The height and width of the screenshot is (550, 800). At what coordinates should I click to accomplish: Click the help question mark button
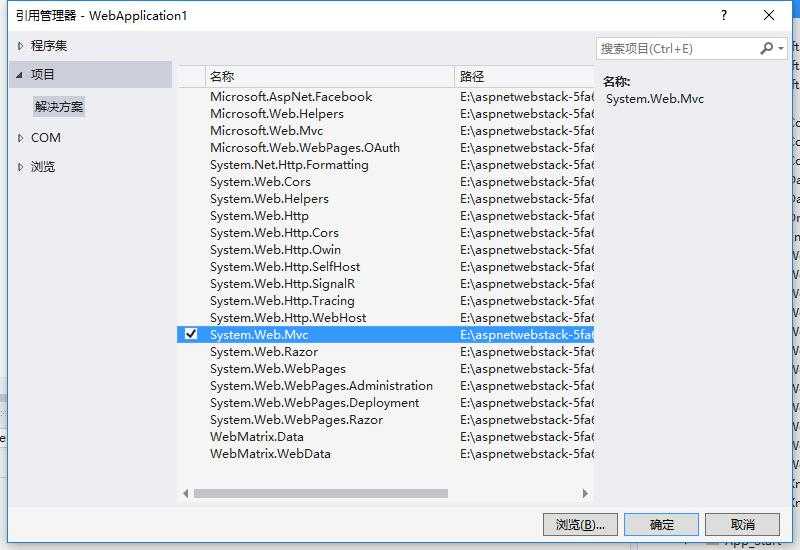pyautogui.click(x=723, y=15)
